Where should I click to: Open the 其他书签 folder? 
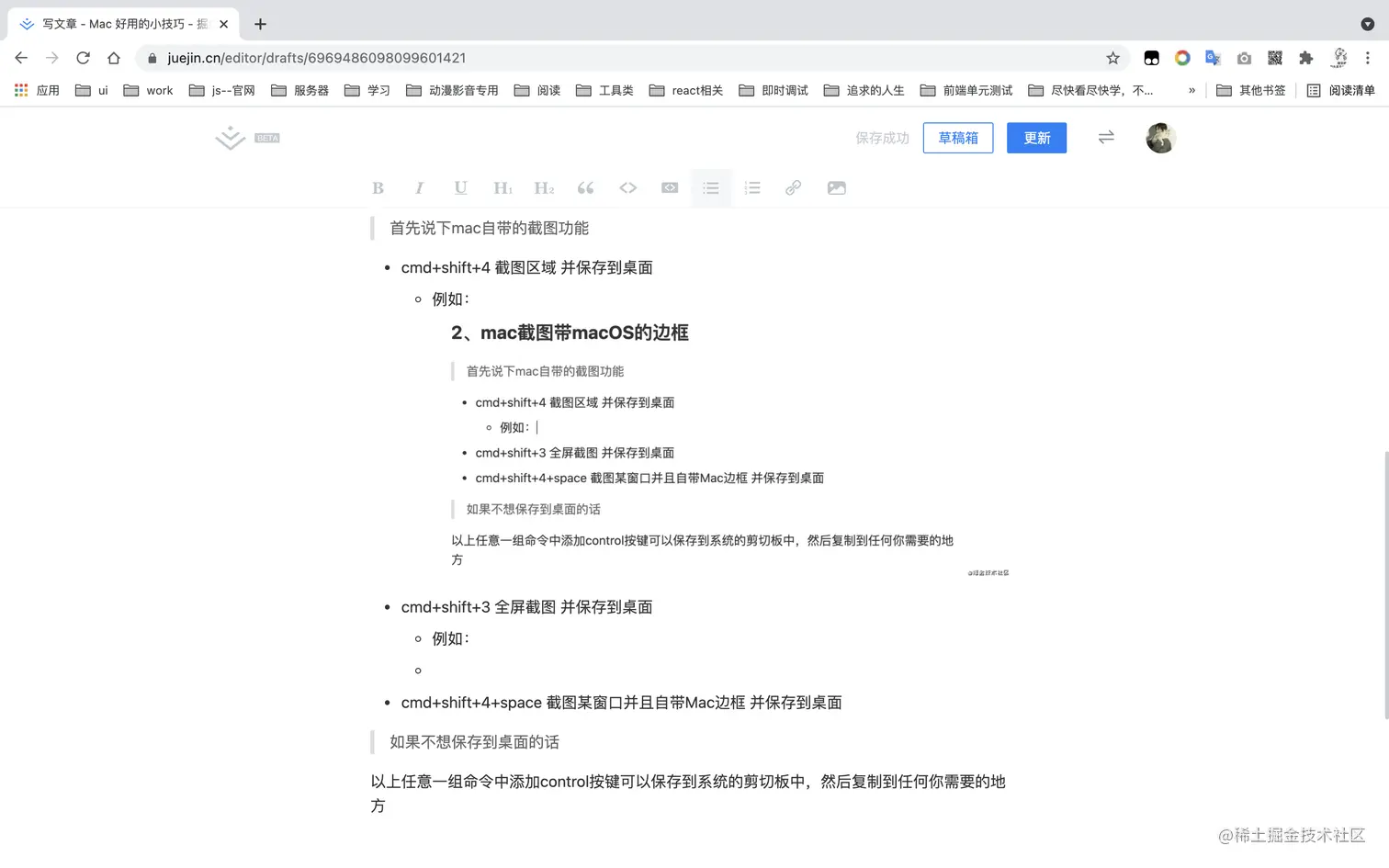(x=1251, y=90)
